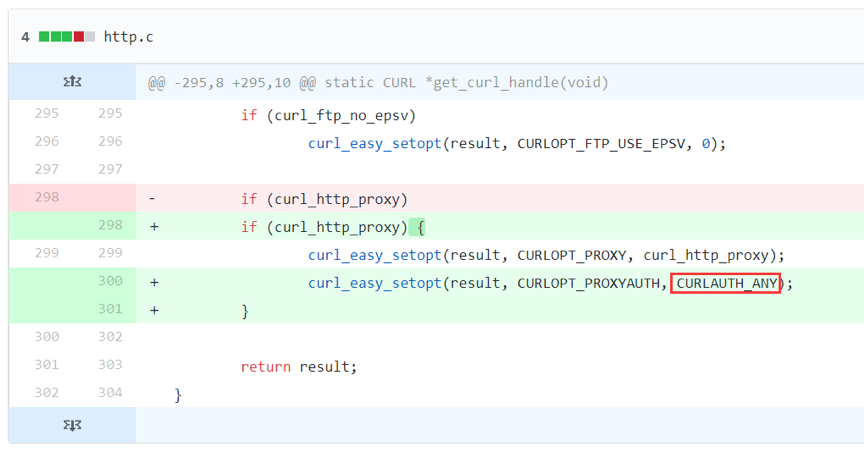Expand hidden lines below line 304
Viewport: 864px width, 456px height.
point(72,425)
